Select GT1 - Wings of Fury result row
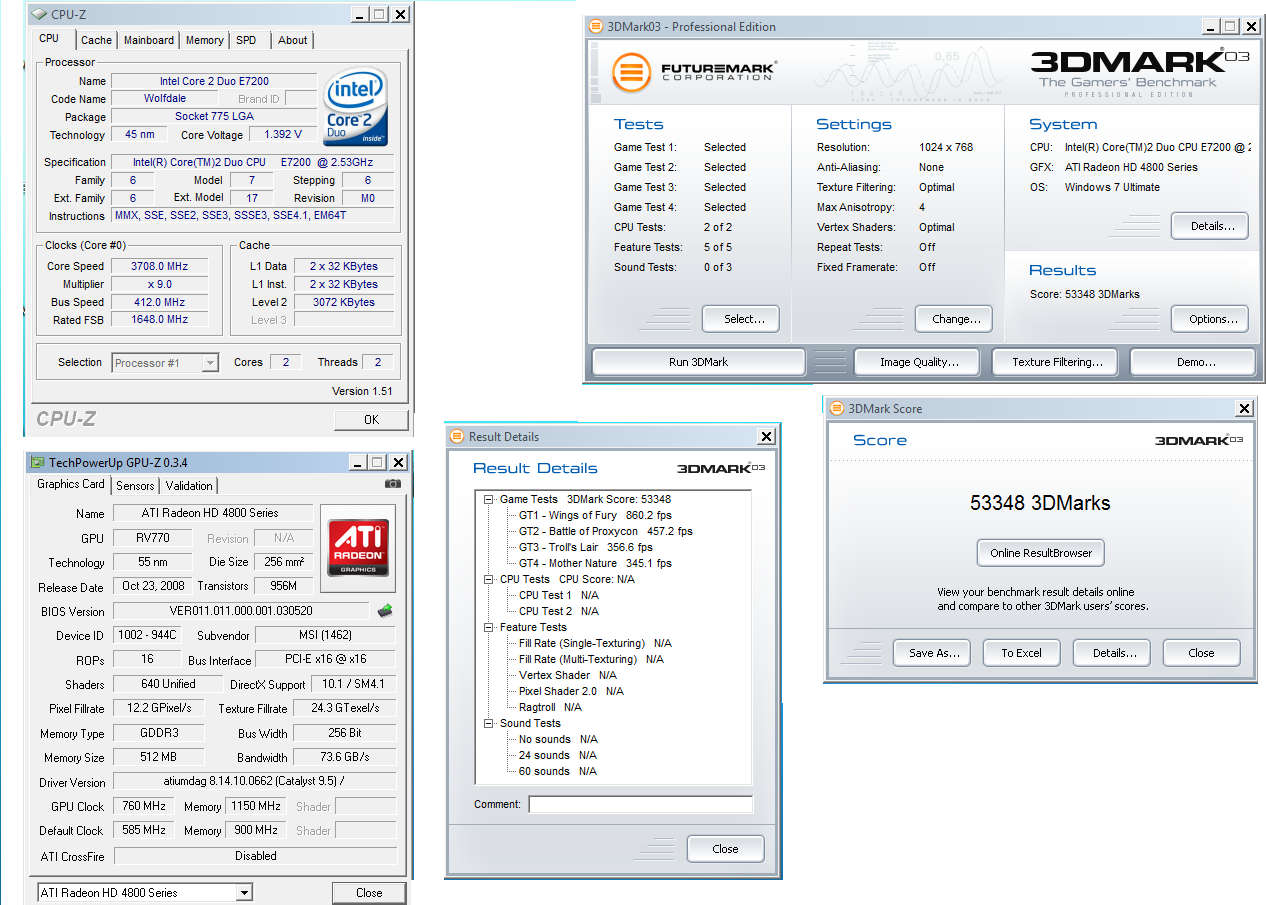 pyautogui.click(x=595, y=515)
